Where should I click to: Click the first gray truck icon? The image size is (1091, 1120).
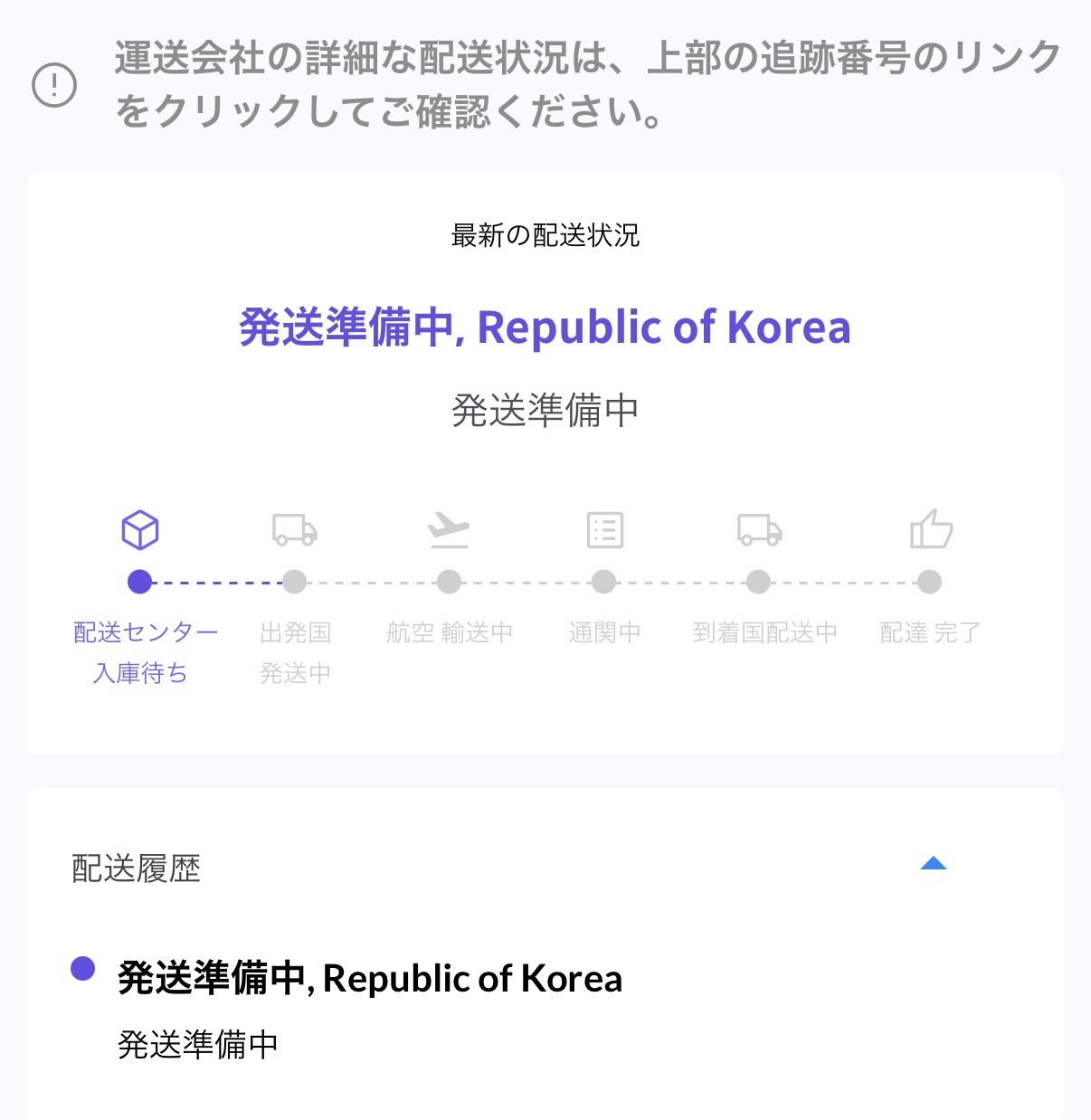[x=295, y=529]
